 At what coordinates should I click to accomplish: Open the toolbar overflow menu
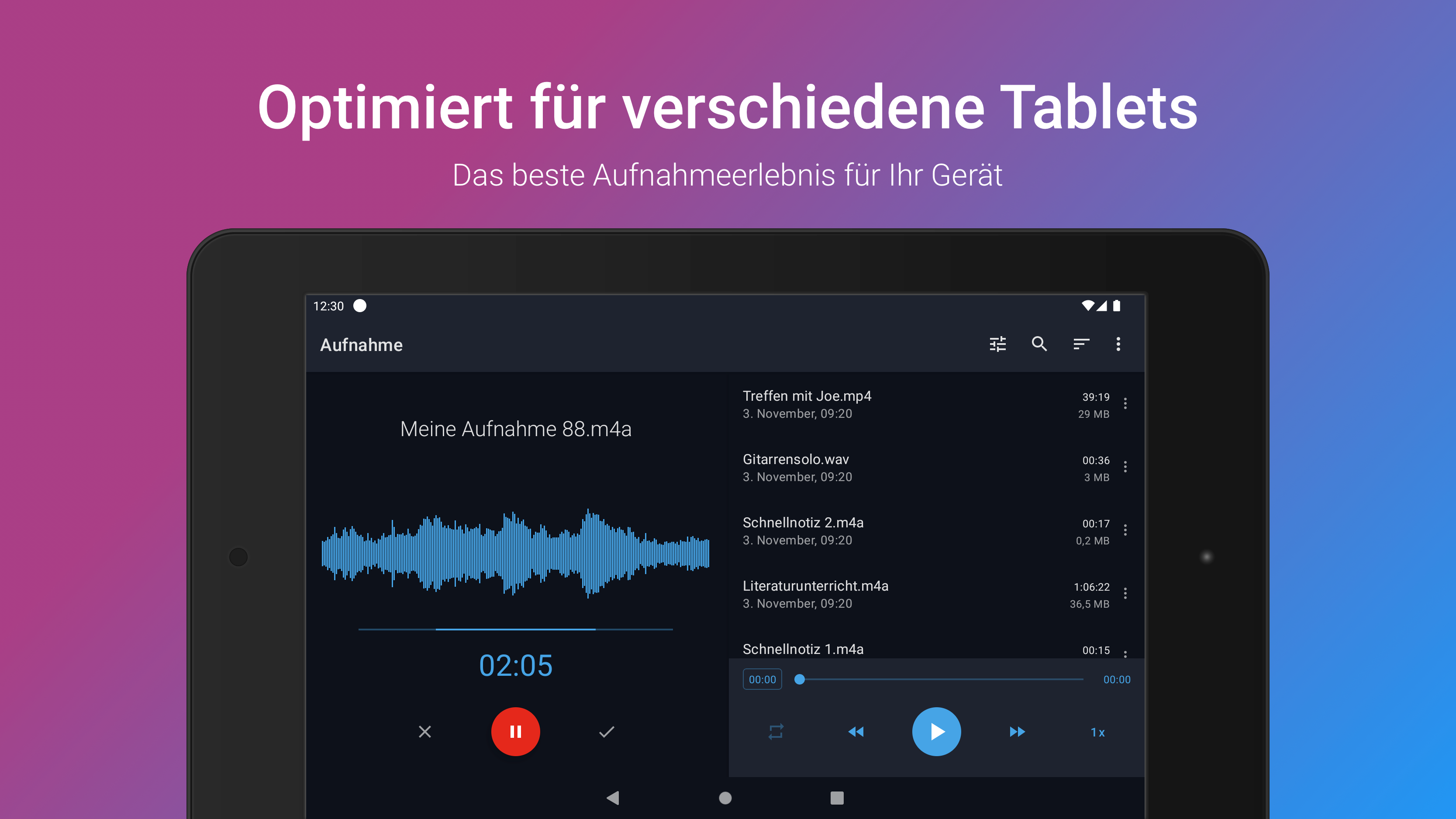(x=1118, y=344)
